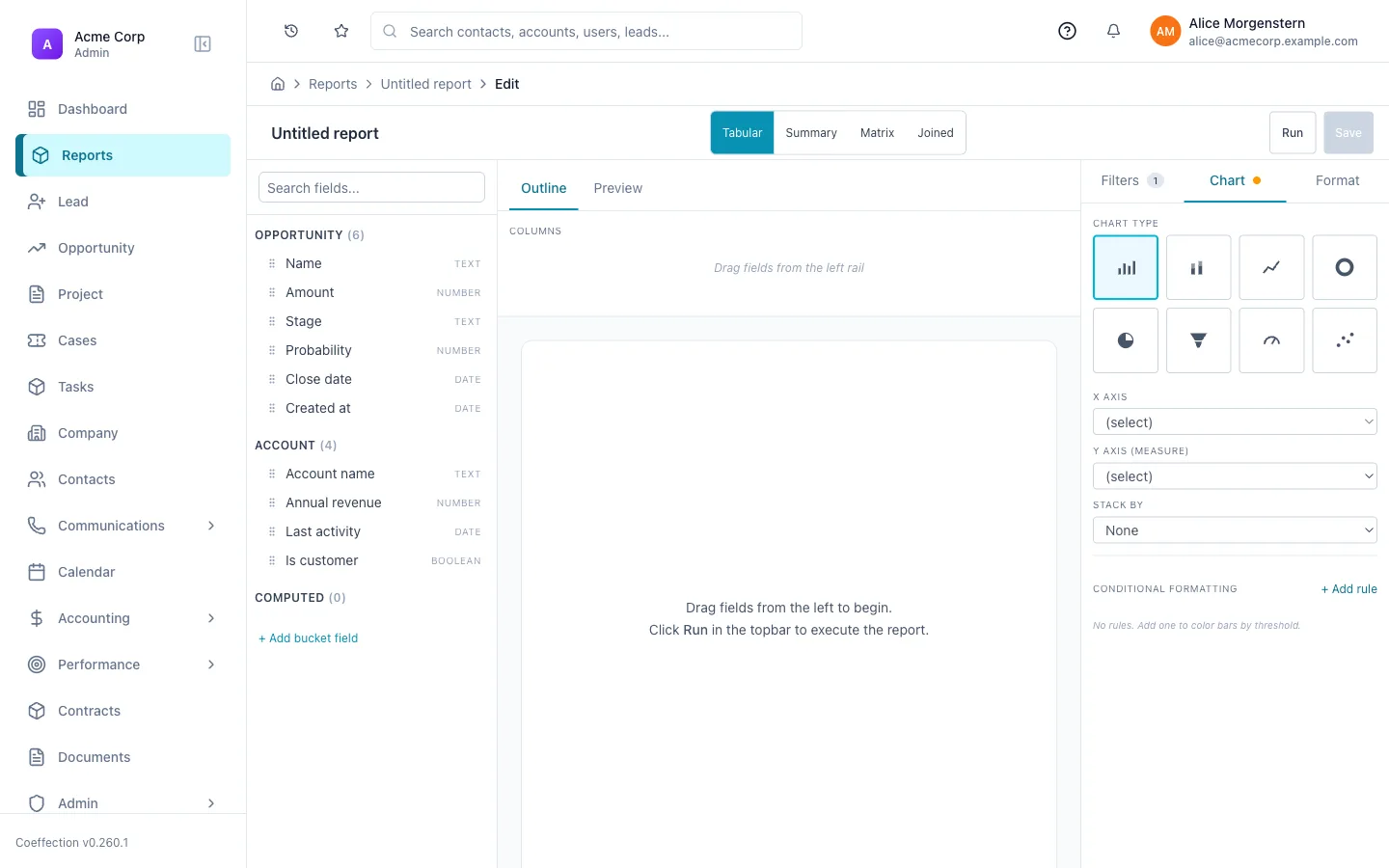Screen dimensions: 1389x868
Task: Expand the Communications menu
Action: tap(123, 526)
